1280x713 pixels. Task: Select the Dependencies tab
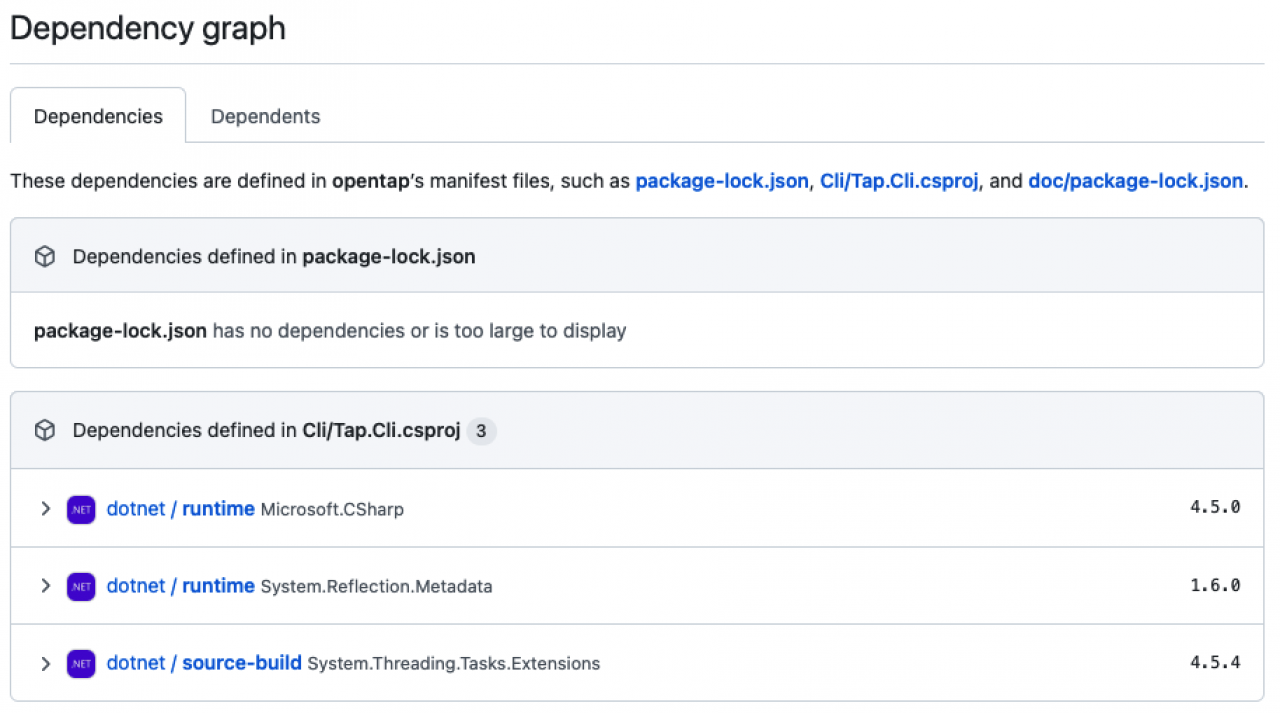[x=98, y=116]
